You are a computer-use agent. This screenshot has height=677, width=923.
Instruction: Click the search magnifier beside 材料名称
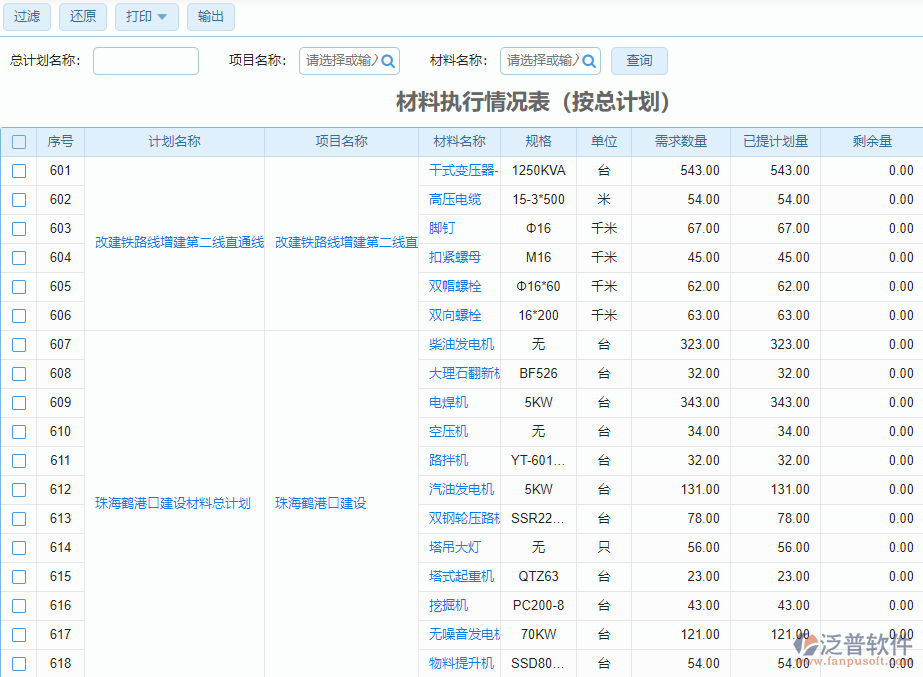[589, 60]
